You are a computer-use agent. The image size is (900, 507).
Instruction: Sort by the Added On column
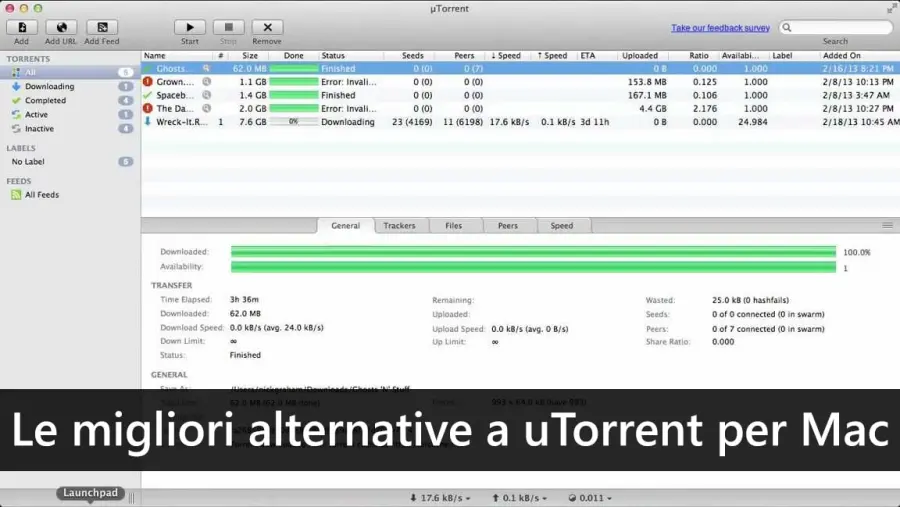[x=859, y=56]
